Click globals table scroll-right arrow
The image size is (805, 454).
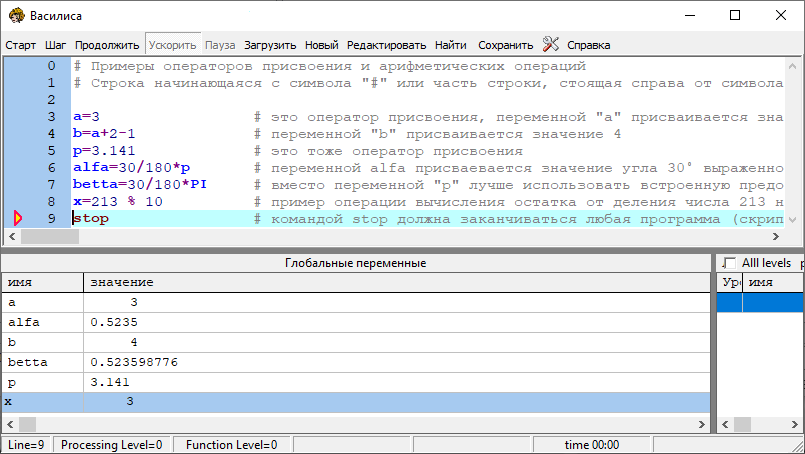702,424
